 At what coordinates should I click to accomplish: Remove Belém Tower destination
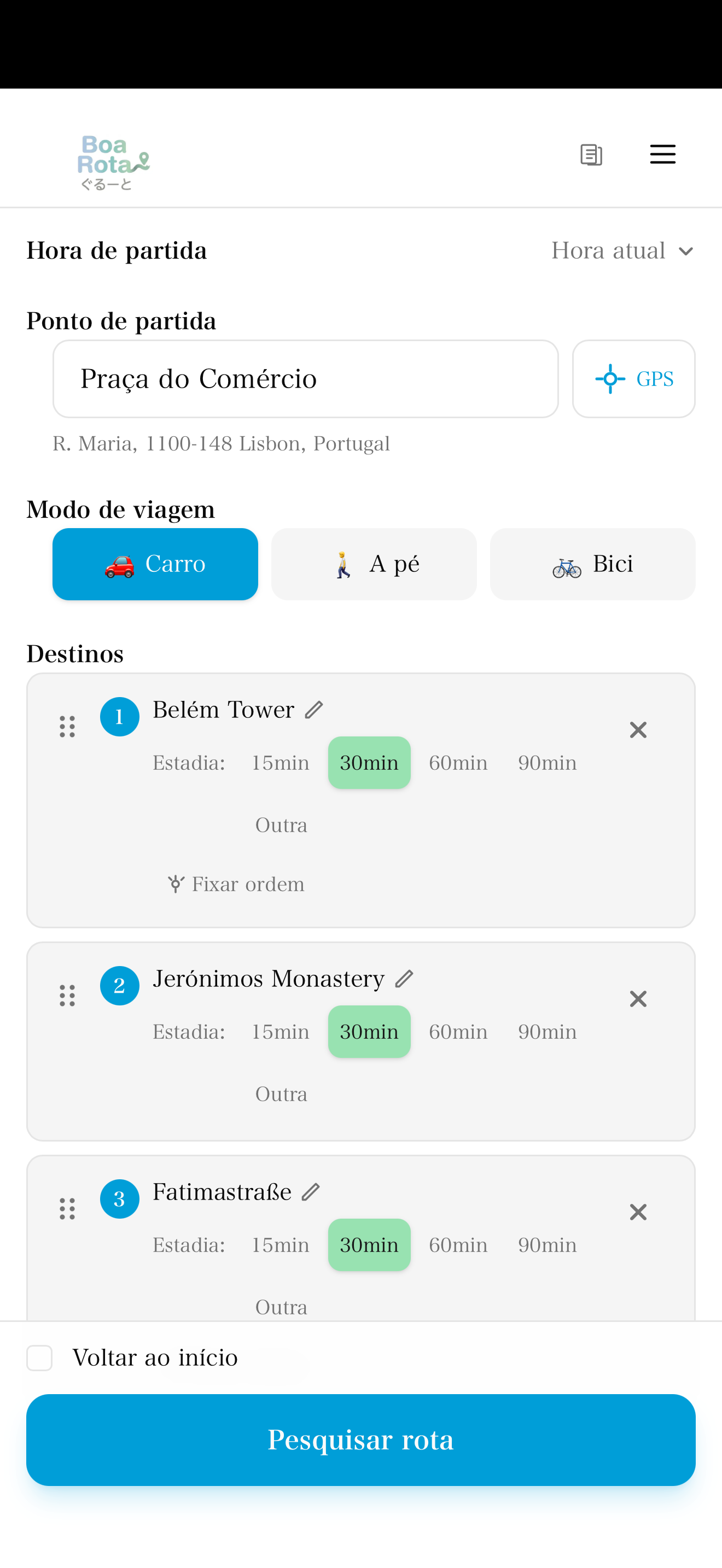[637, 730]
